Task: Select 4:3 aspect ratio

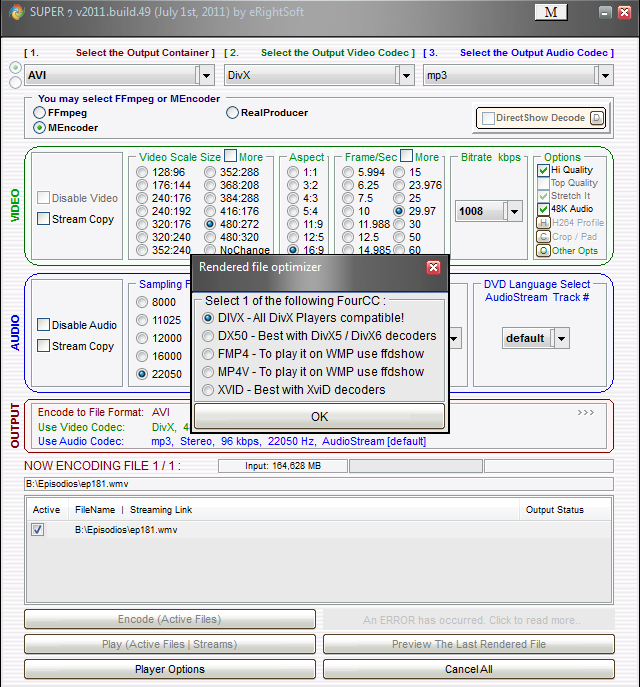Action: pyautogui.click(x=293, y=198)
